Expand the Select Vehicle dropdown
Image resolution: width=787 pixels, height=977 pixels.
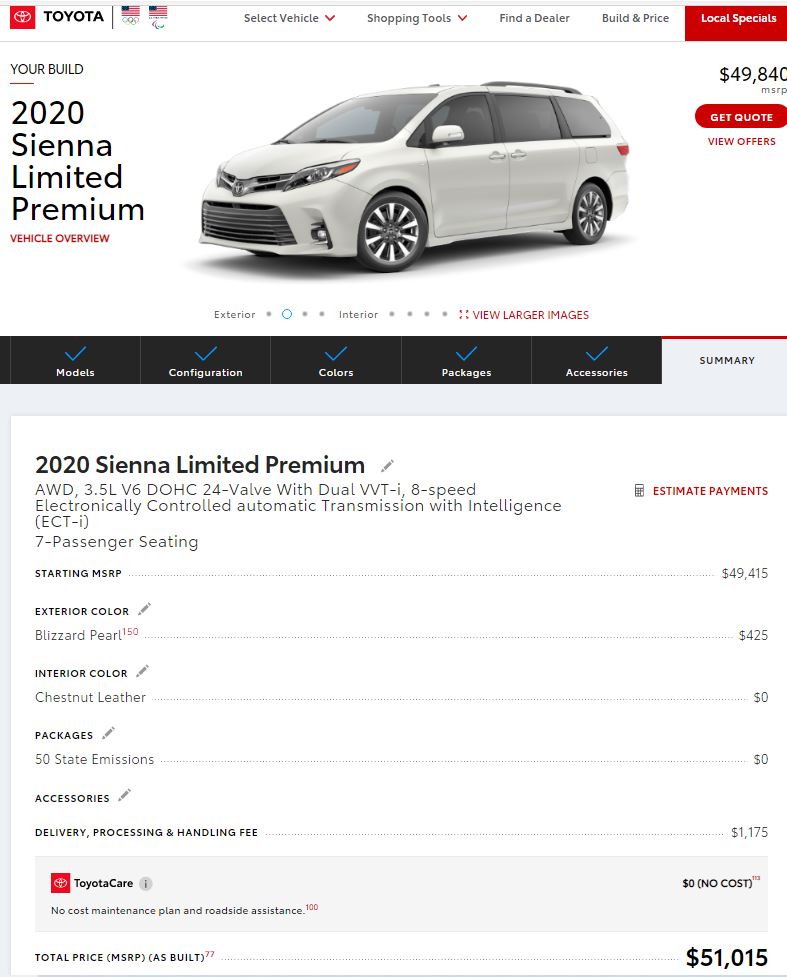[289, 18]
